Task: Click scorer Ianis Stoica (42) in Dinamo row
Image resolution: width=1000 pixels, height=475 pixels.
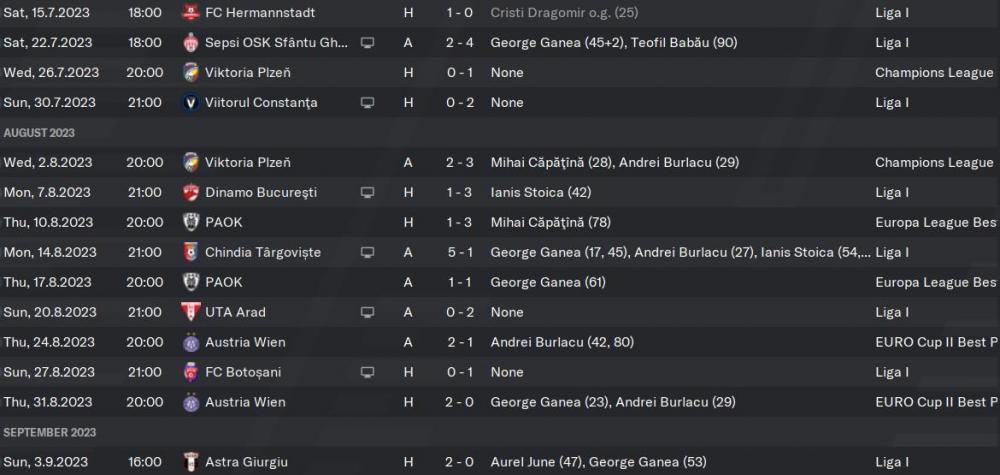Action: [x=541, y=193]
